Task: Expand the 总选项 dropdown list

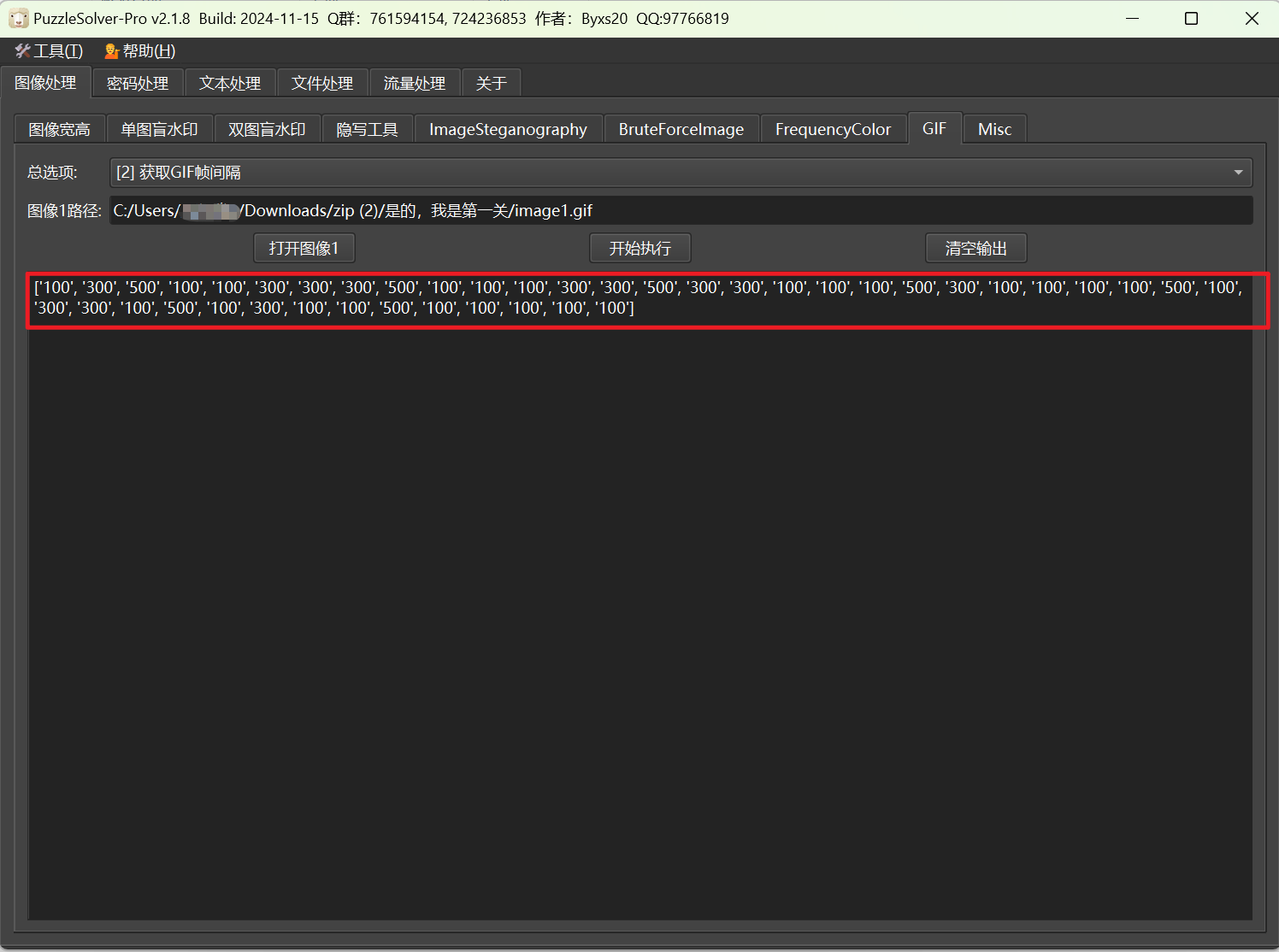Action: tap(681, 173)
